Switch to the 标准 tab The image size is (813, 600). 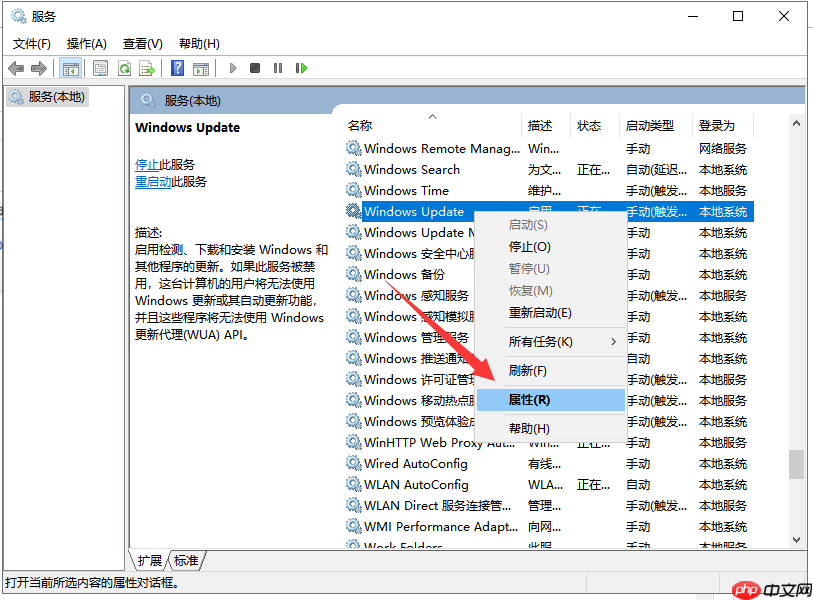[185, 560]
